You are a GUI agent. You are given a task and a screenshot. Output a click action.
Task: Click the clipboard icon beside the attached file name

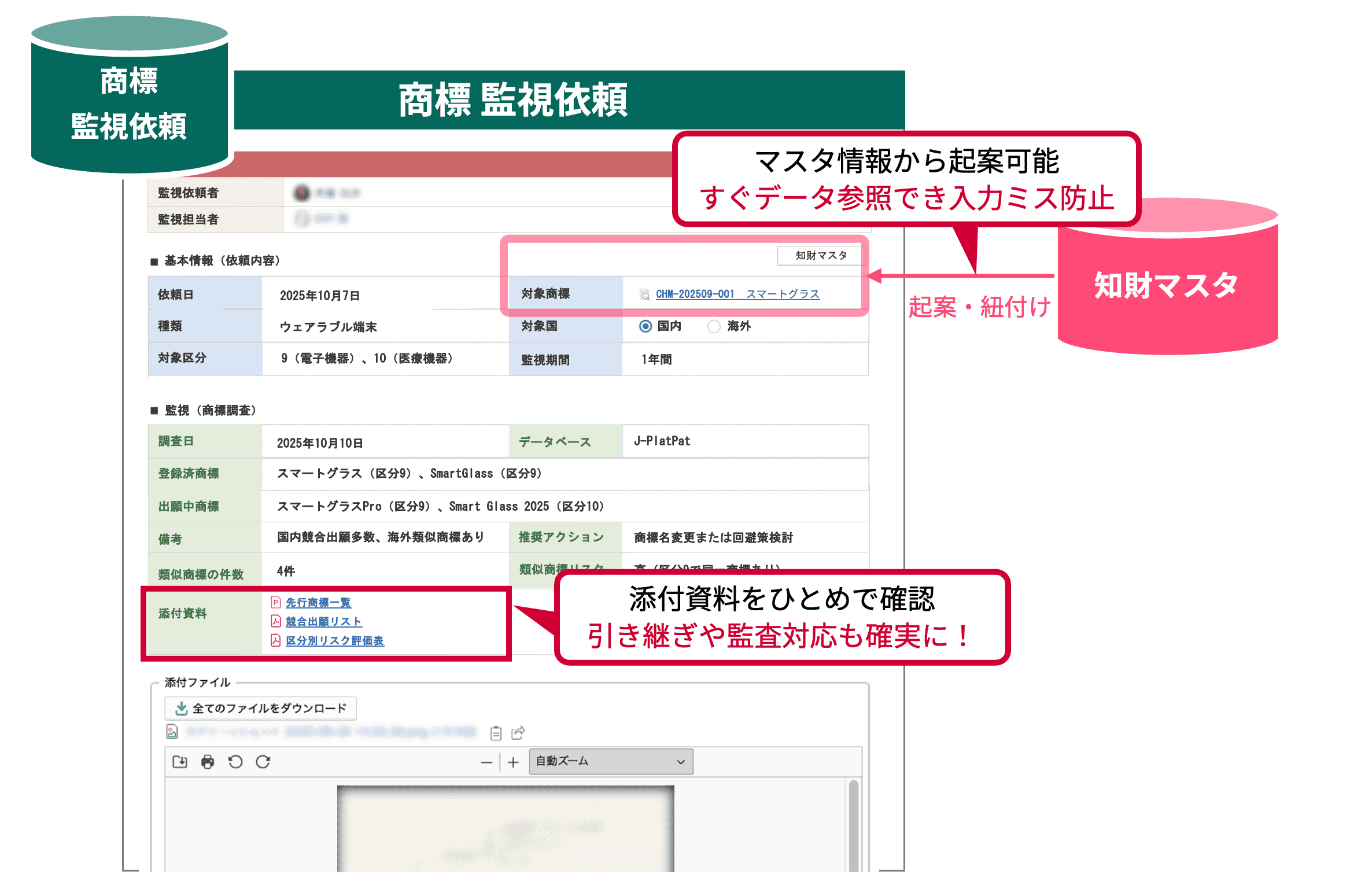(x=496, y=733)
